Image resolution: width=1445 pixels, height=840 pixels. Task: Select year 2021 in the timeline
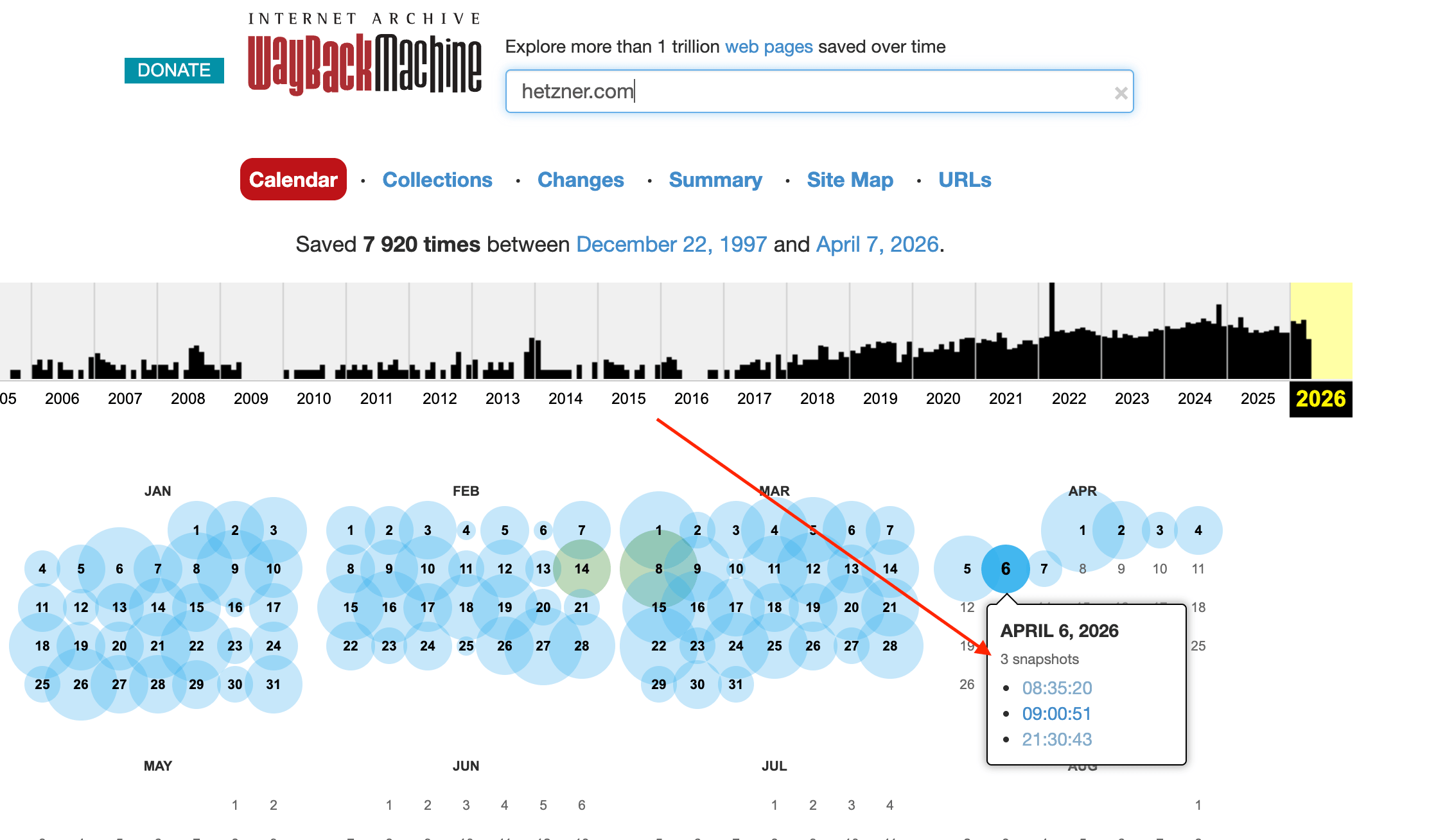tap(1006, 399)
